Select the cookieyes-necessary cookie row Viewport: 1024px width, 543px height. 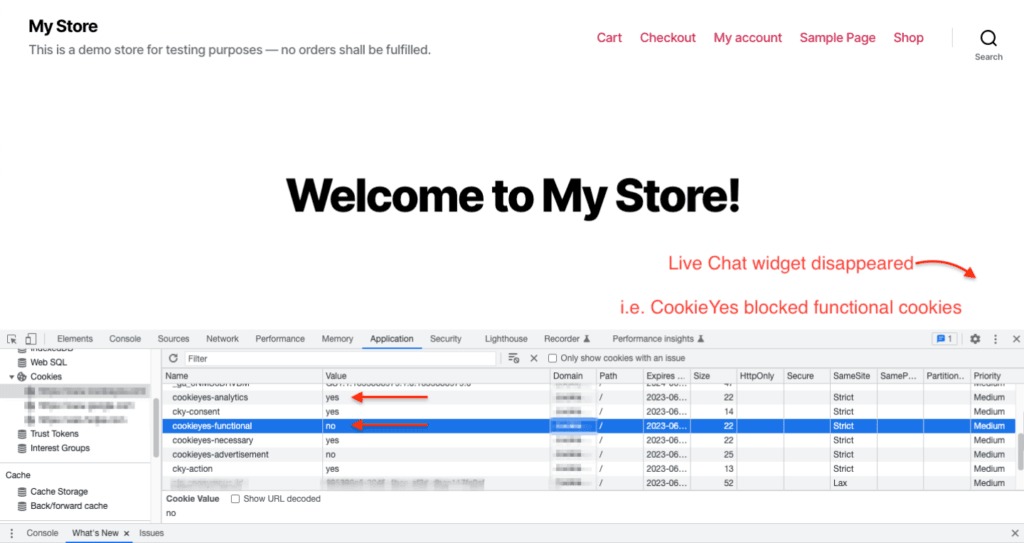pos(588,440)
